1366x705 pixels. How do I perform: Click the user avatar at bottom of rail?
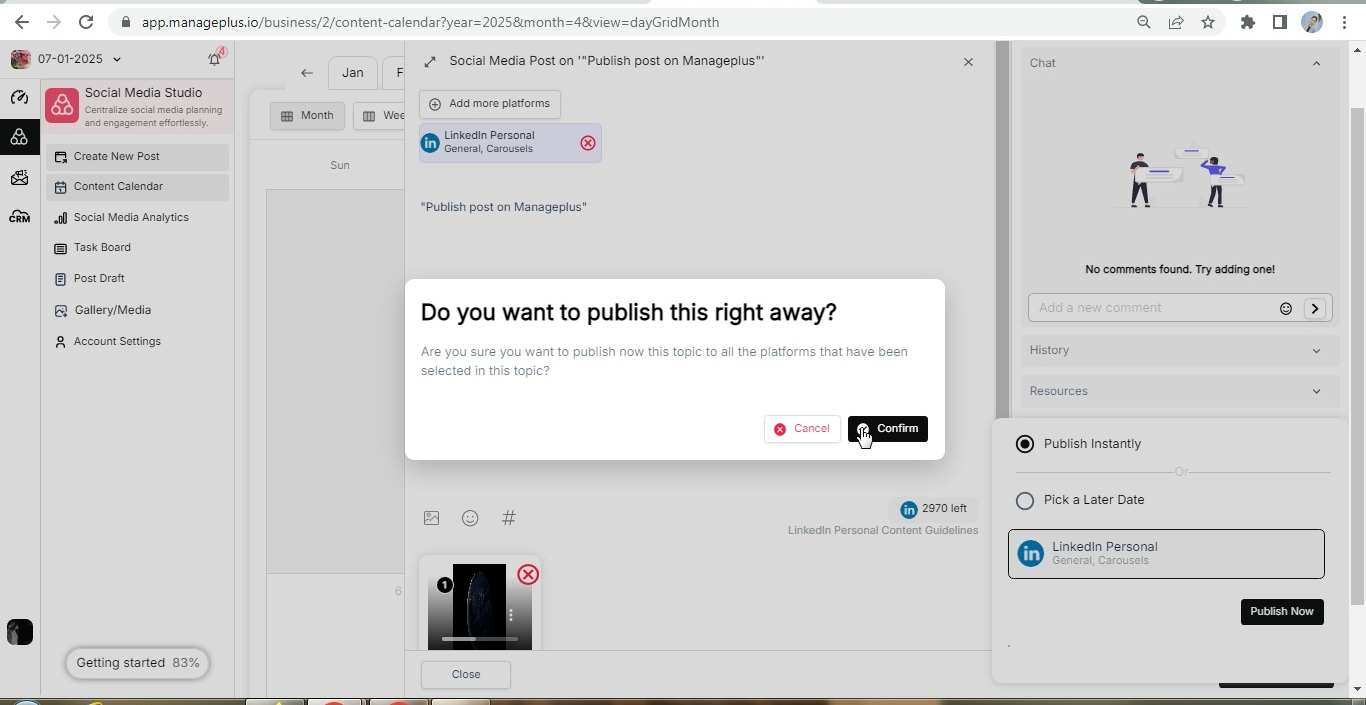[20, 632]
